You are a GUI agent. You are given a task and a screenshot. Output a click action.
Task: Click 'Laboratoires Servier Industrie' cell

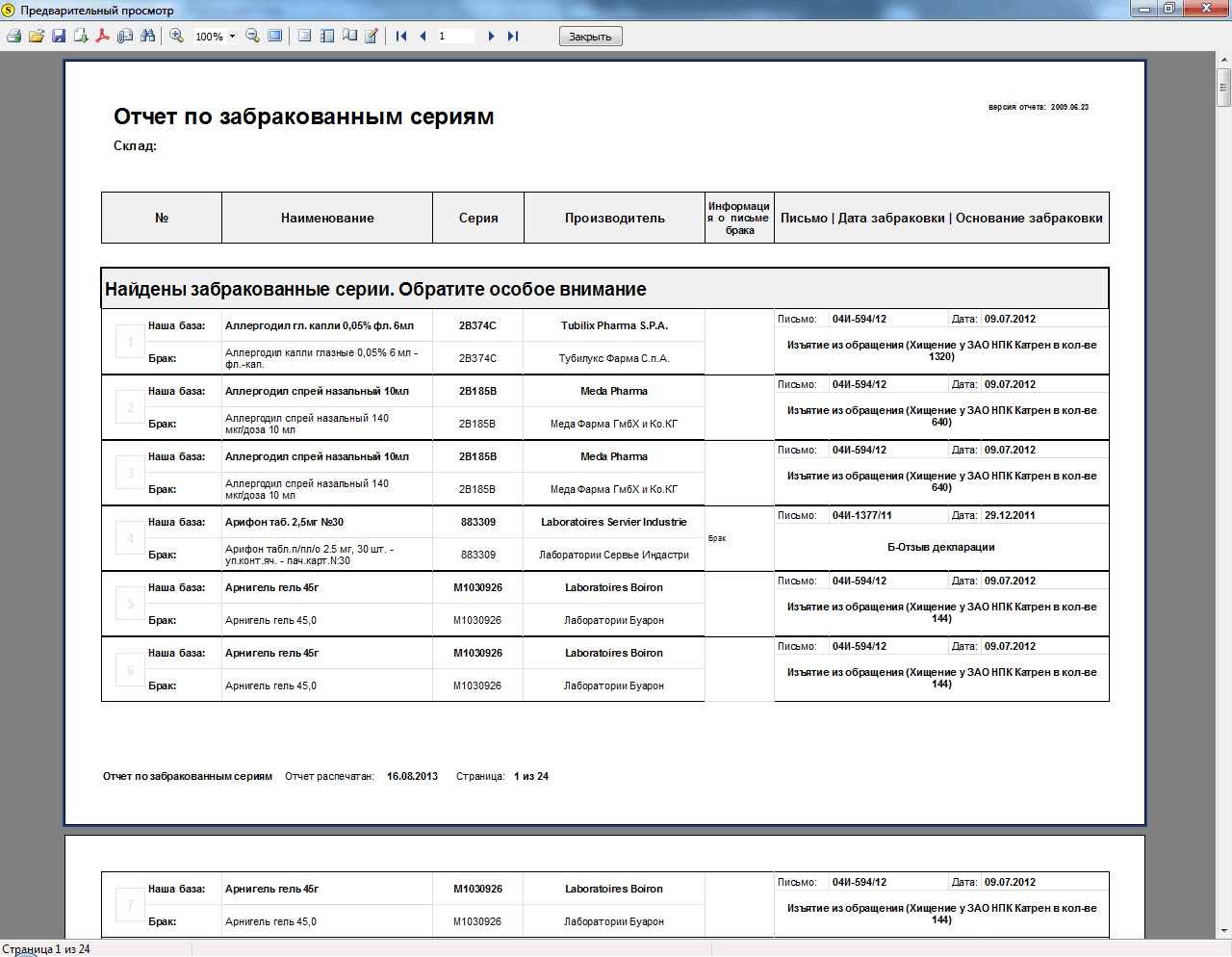click(614, 522)
